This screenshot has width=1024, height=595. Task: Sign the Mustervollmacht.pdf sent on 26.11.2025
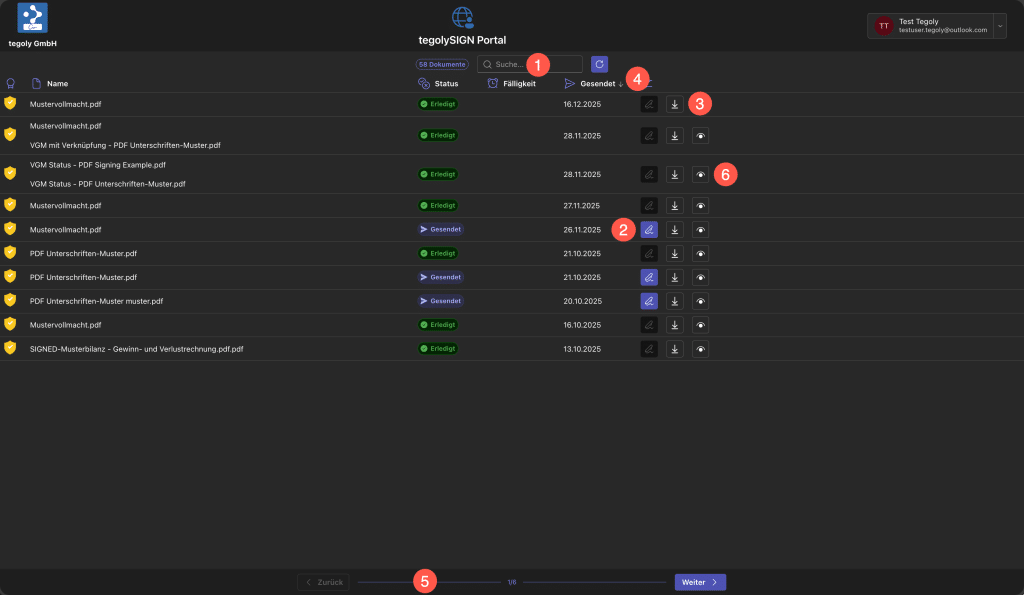point(649,229)
